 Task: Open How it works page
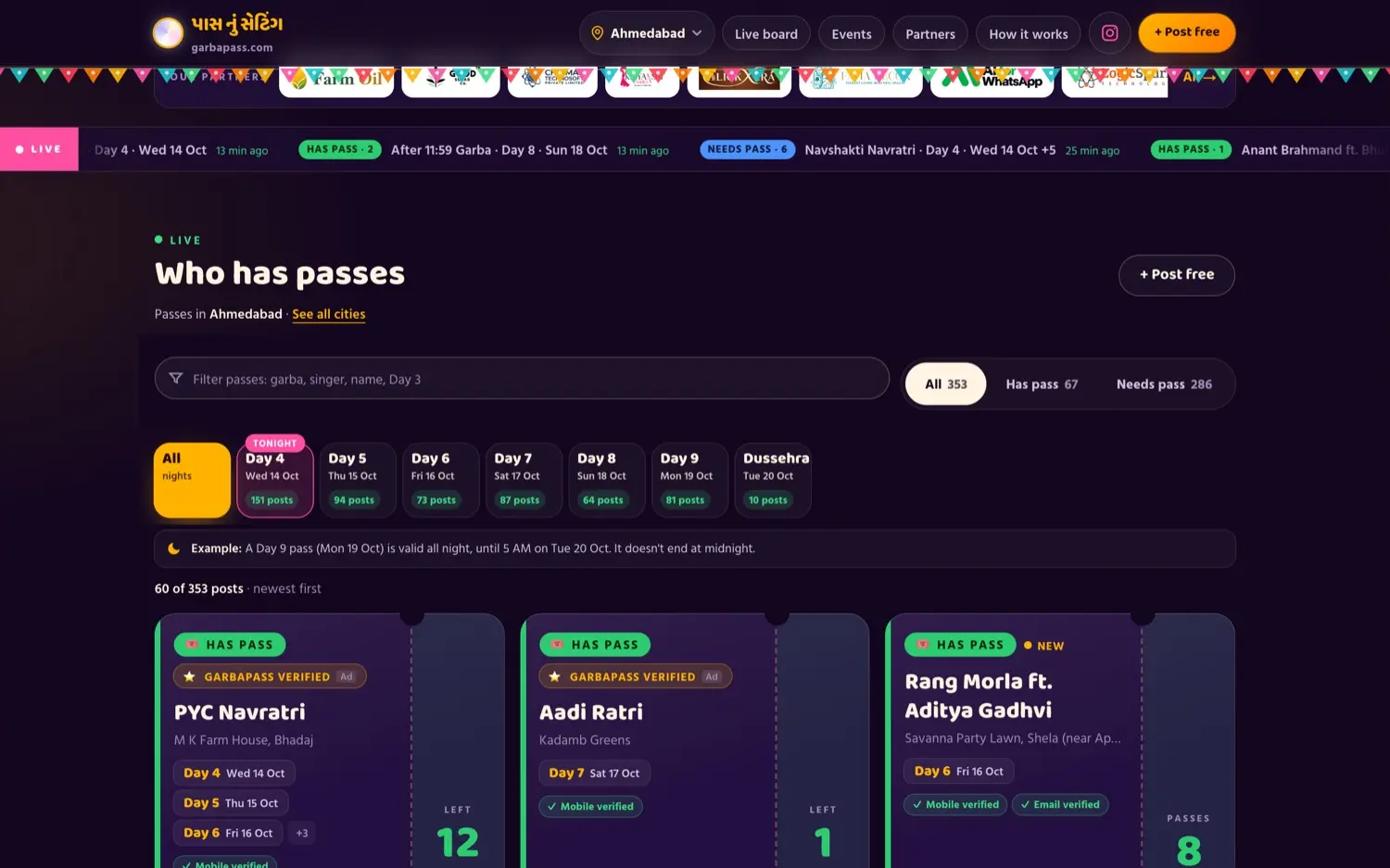[x=1029, y=34]
